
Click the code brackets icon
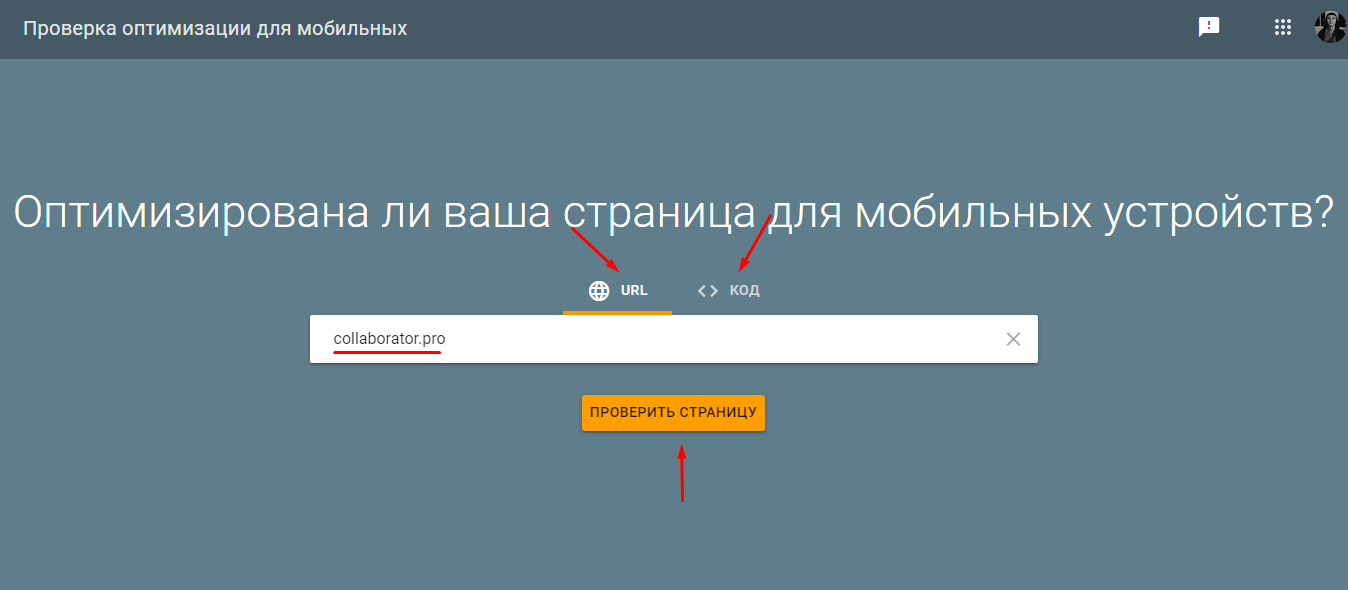tap(708, 291)
